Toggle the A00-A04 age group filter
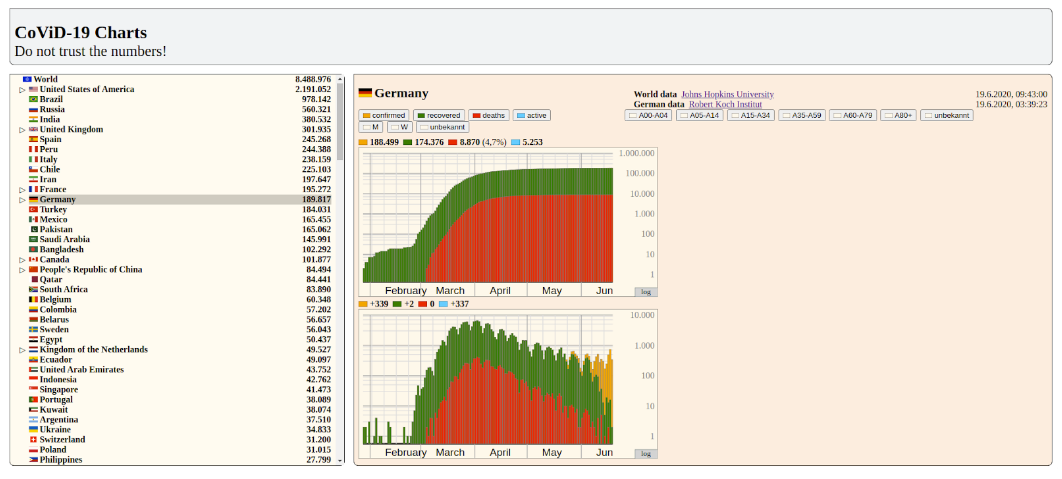 648,116
